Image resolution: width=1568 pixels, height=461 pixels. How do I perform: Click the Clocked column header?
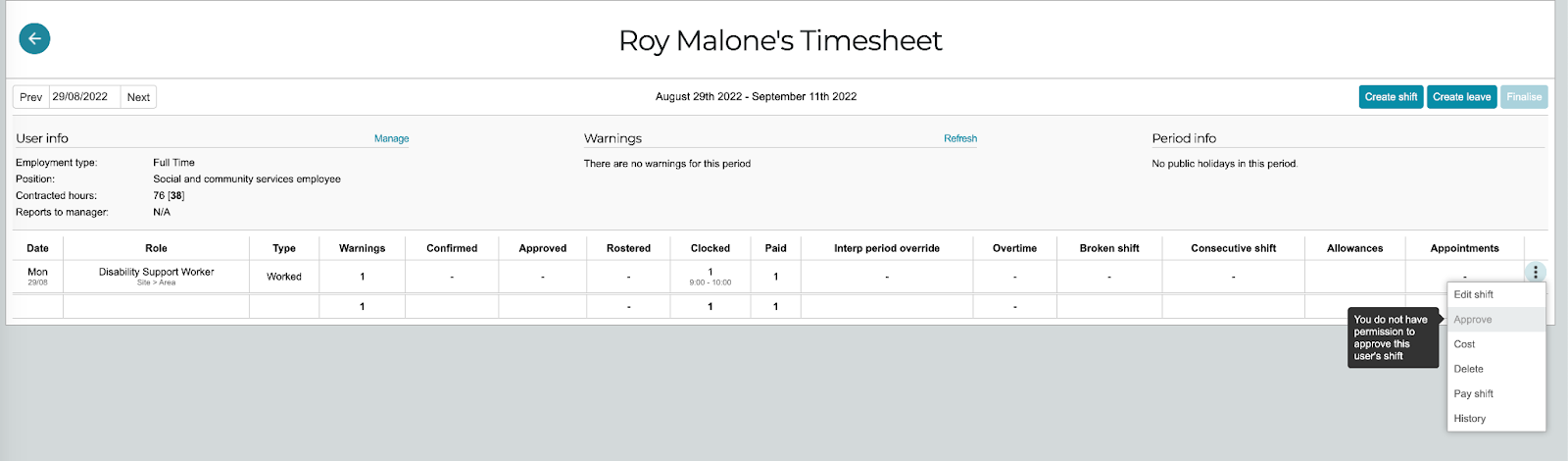[x=710, y=248]
